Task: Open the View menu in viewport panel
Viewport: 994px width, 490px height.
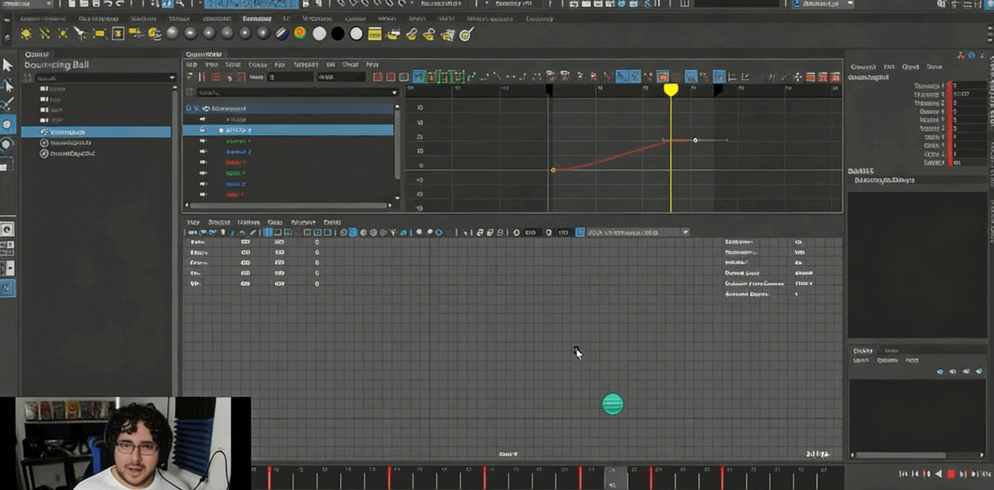Action: (x=193, y=222)
